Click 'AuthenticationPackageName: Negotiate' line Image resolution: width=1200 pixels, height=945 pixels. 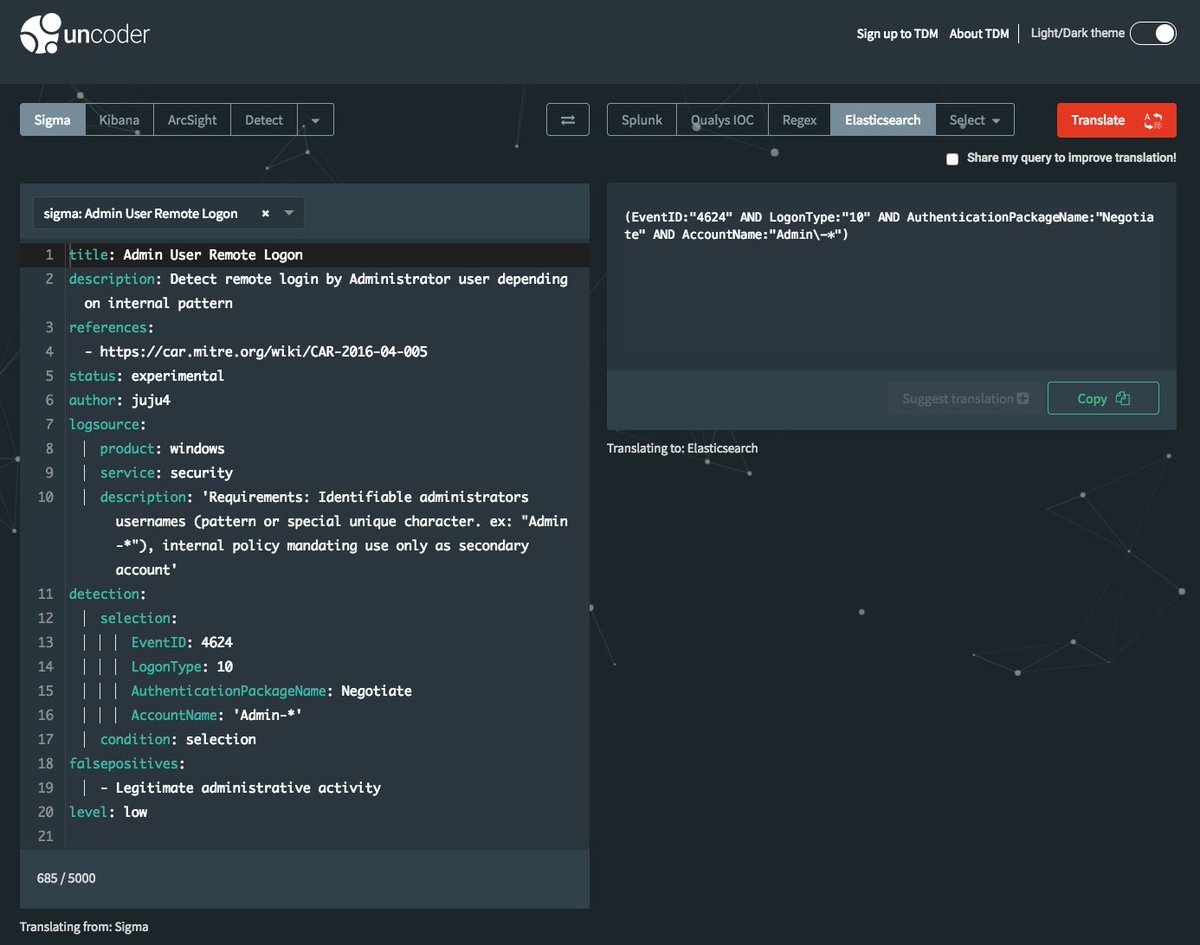pyautogui.click(x=271, y=691)
